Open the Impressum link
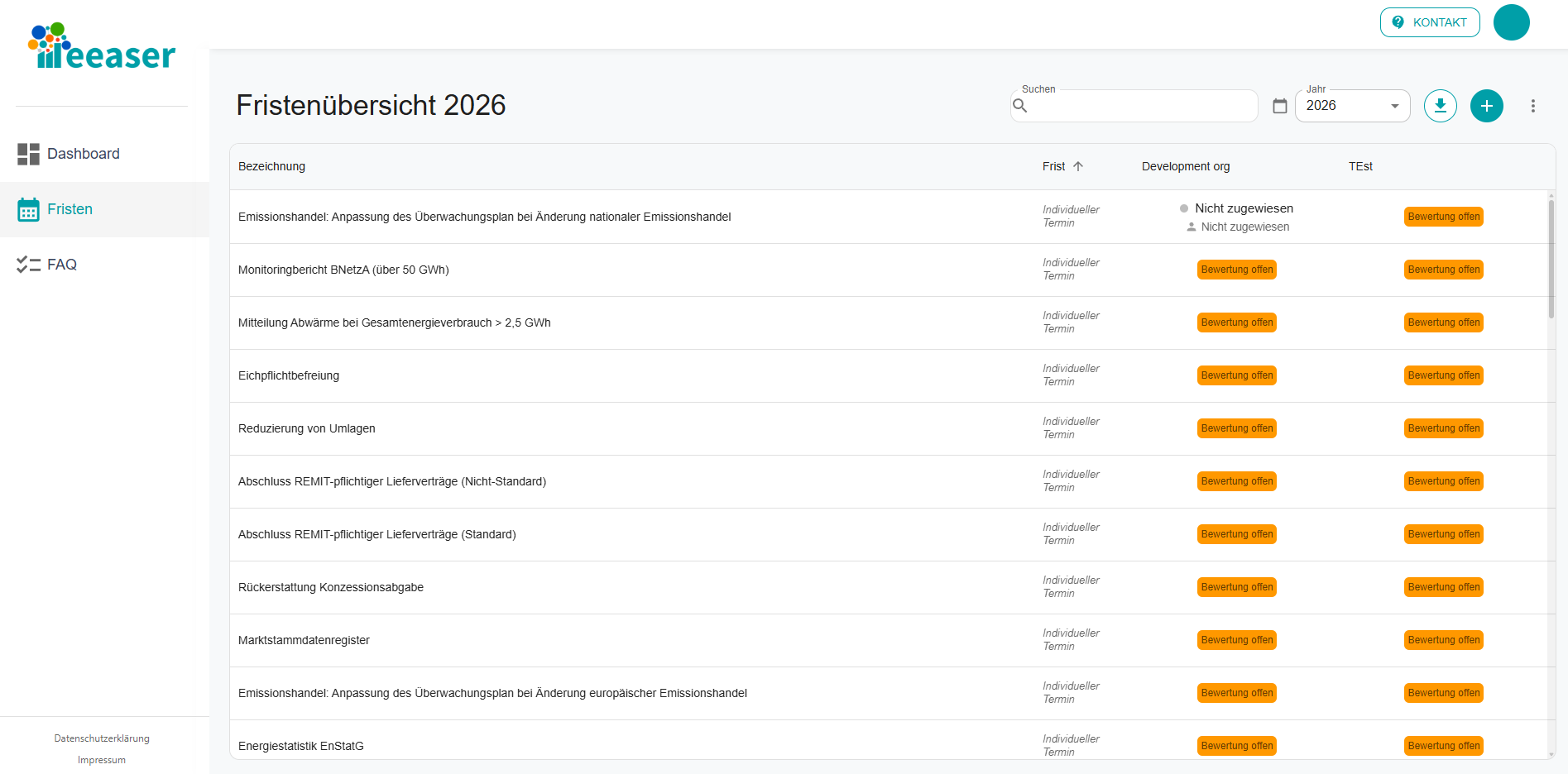This screenshot has width=1568, height=774. [102, 760]
